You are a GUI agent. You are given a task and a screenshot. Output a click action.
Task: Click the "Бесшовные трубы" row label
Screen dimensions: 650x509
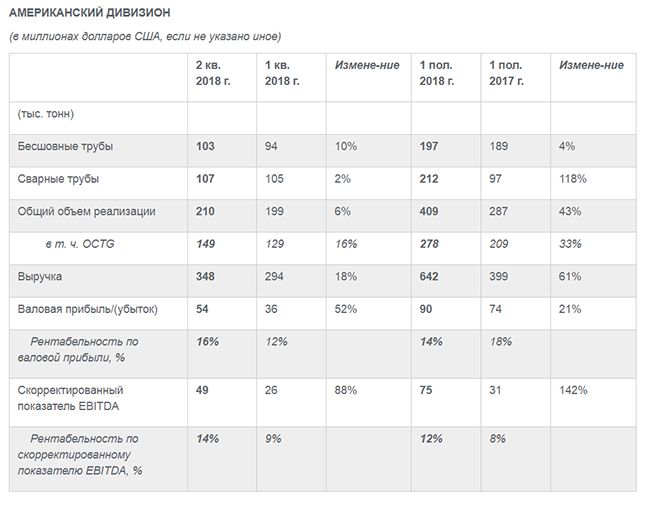(x=65, y=147)
